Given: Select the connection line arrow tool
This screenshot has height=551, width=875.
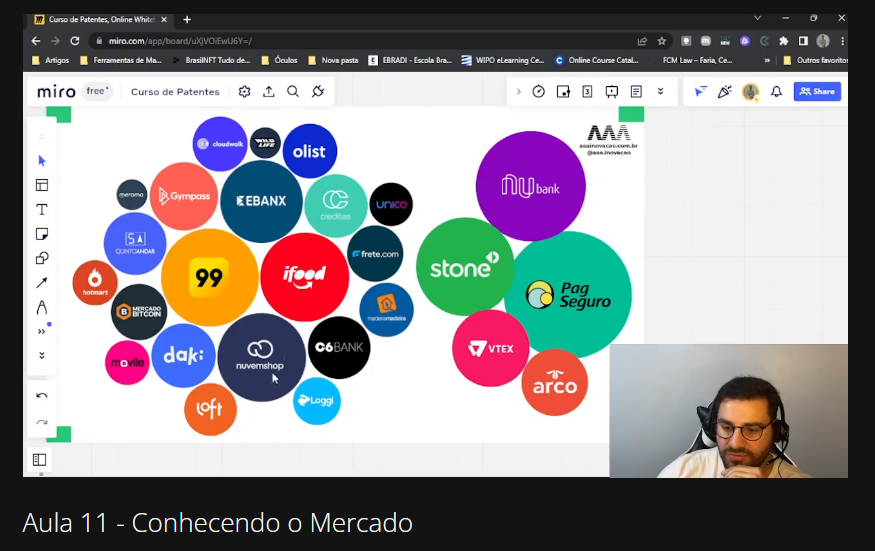Looking at the screenshot, I should tap(42, 282).
